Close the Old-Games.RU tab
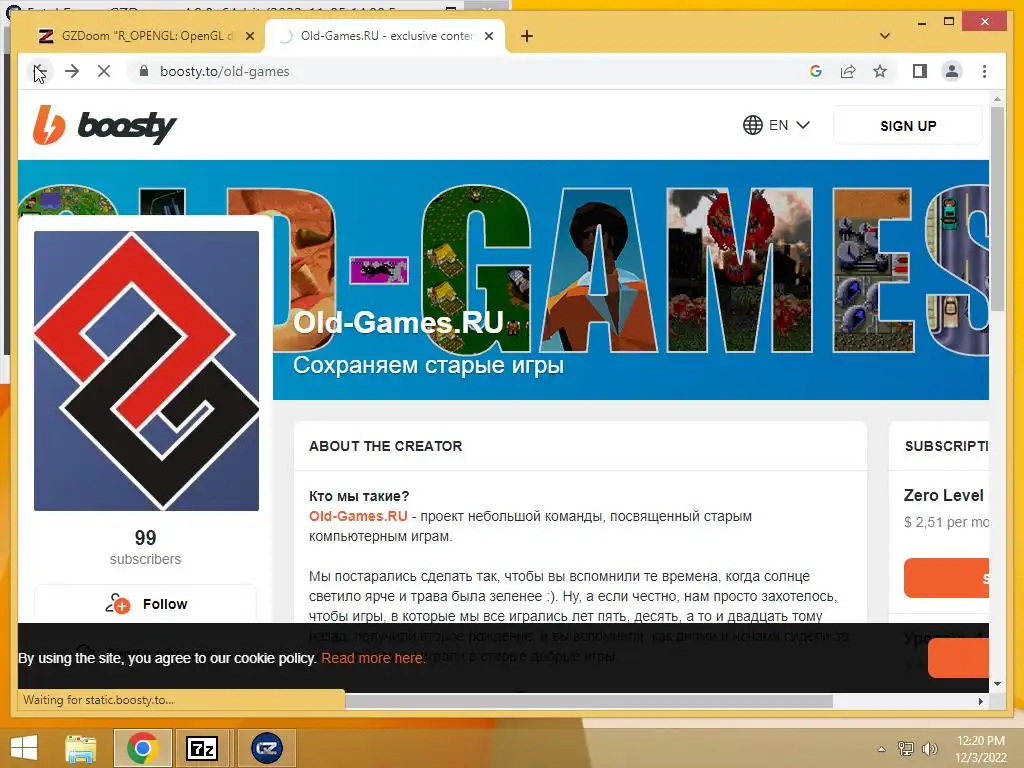Image resolution: width=1024 pixels, height=768 pixels. (x=488, y=36)
